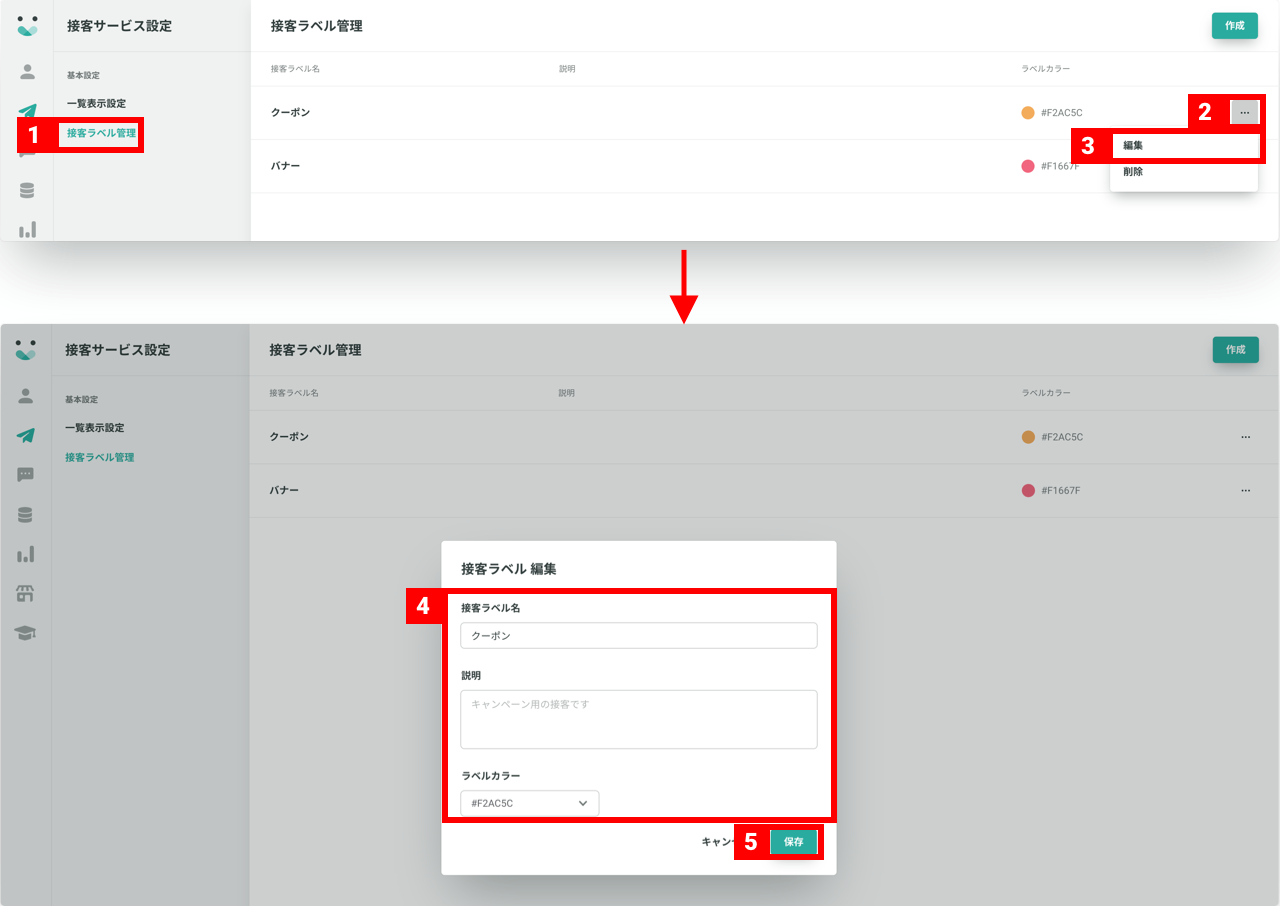Click the app logo in lower screenshot
The height and width of the screenshot is (906, 1280).
coord(26,350)
